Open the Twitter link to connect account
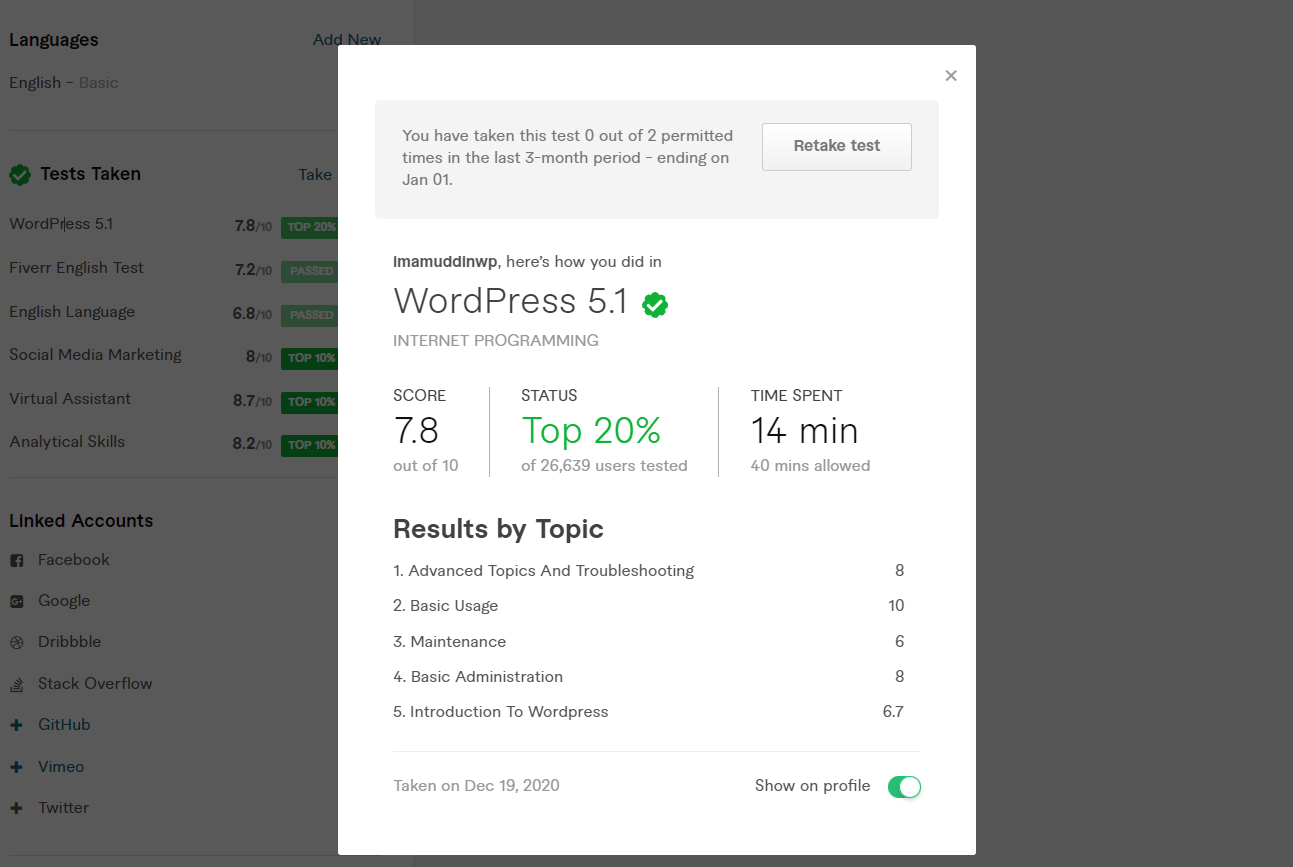 coord(64,808)
